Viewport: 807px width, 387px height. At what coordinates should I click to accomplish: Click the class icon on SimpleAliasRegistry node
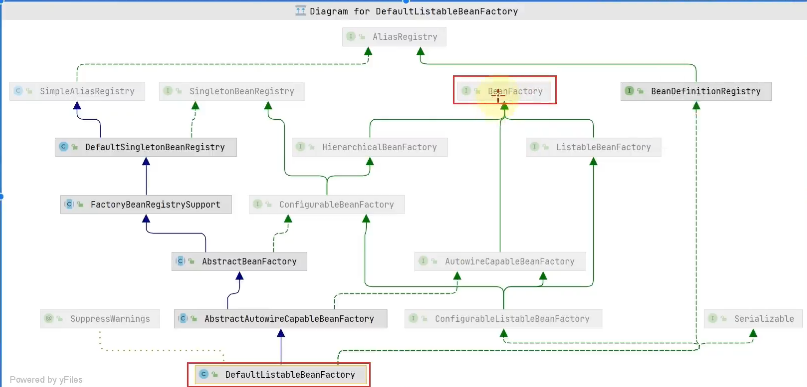pos(18,91)
